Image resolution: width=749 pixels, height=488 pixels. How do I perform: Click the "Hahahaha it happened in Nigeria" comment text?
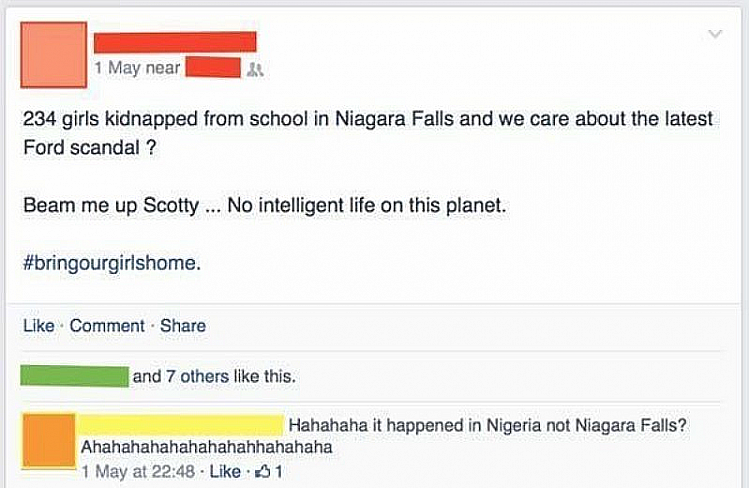click(487, 425)
